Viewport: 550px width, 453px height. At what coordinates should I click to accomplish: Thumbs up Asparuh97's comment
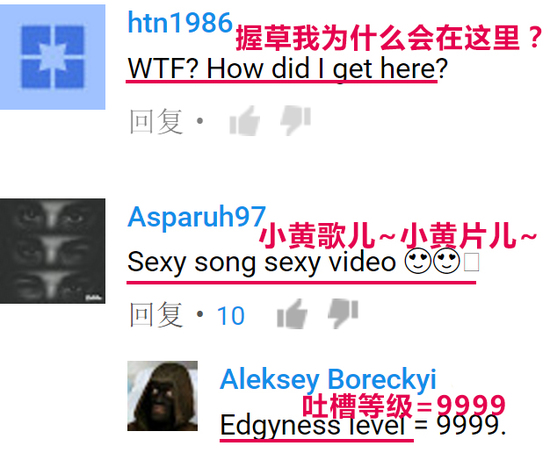[292, 314]
